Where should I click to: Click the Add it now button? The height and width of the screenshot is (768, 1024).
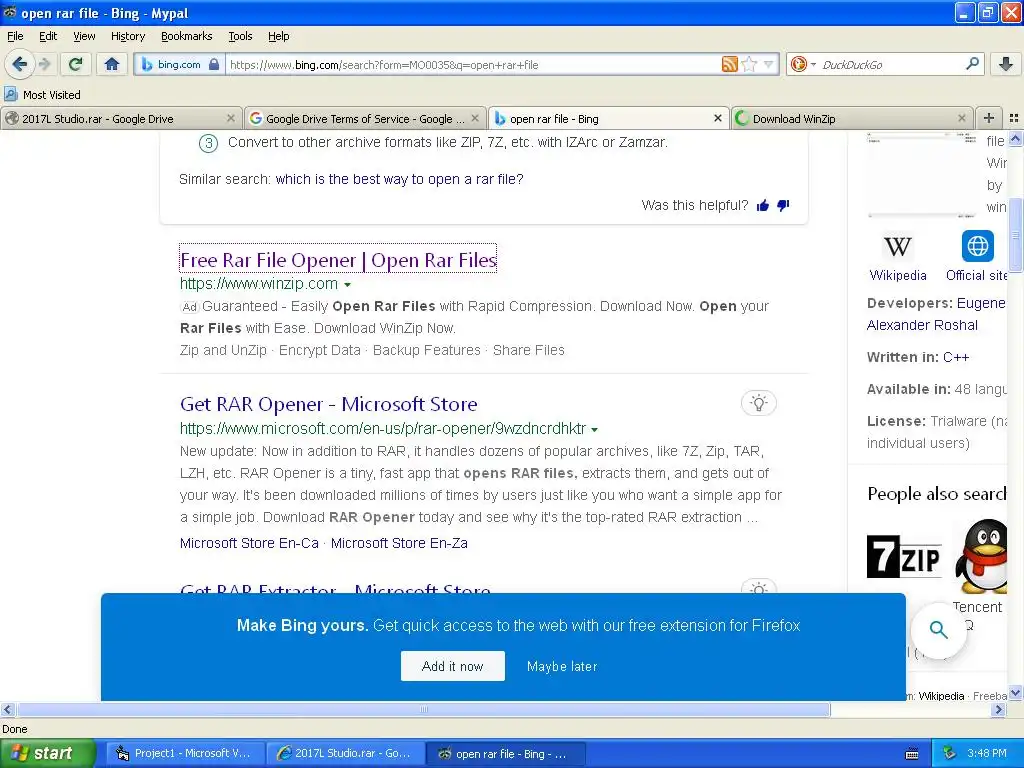pos(453,666)
